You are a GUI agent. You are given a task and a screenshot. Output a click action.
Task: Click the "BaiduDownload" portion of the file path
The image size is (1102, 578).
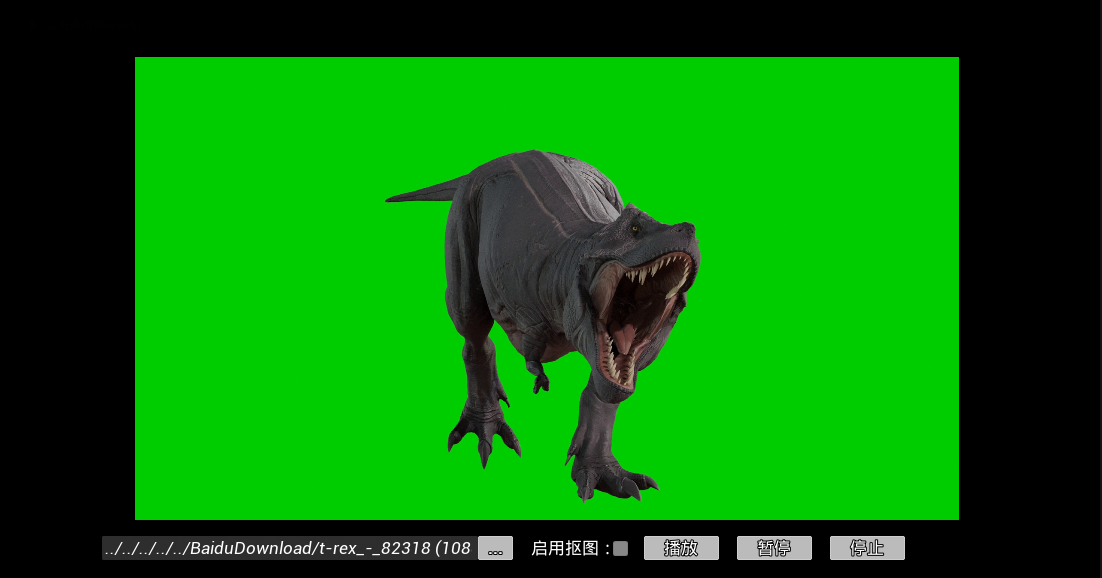pos(250,548)
